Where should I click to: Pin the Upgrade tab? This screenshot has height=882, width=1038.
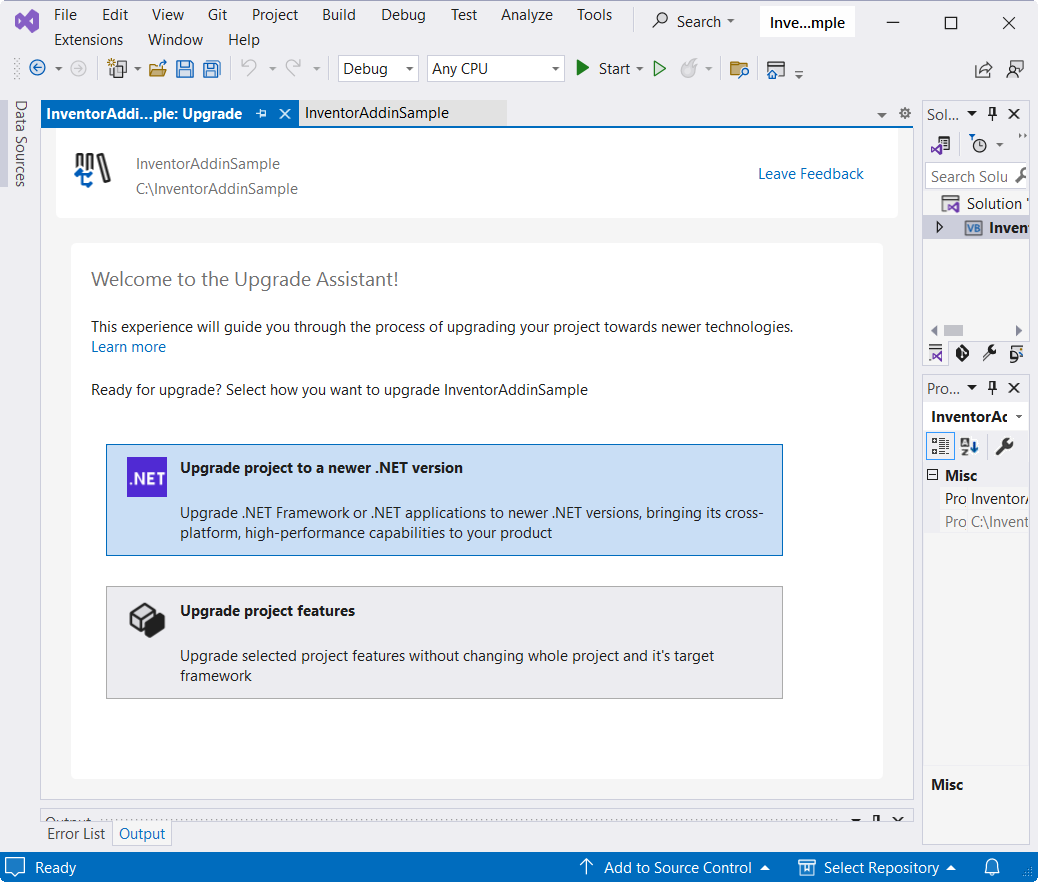point(261,114)
